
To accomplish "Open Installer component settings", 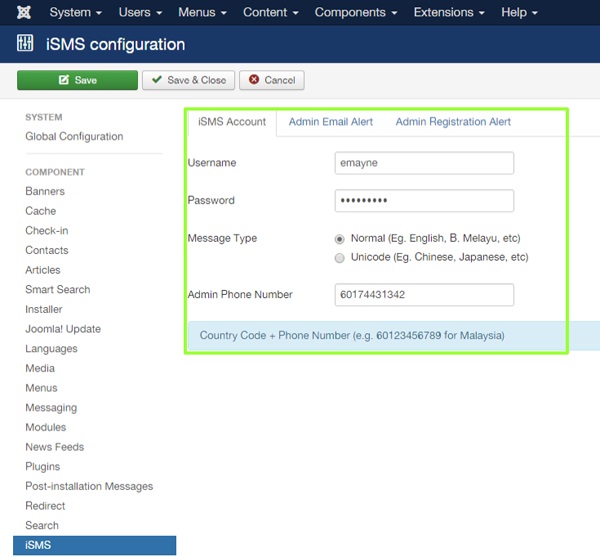I will (44, 309).
